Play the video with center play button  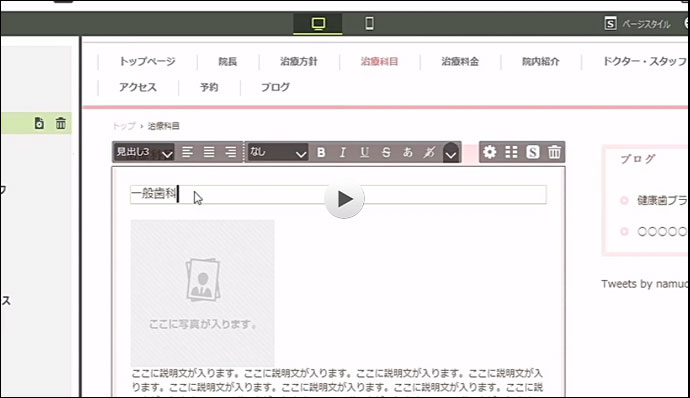(x=345, y=199)
